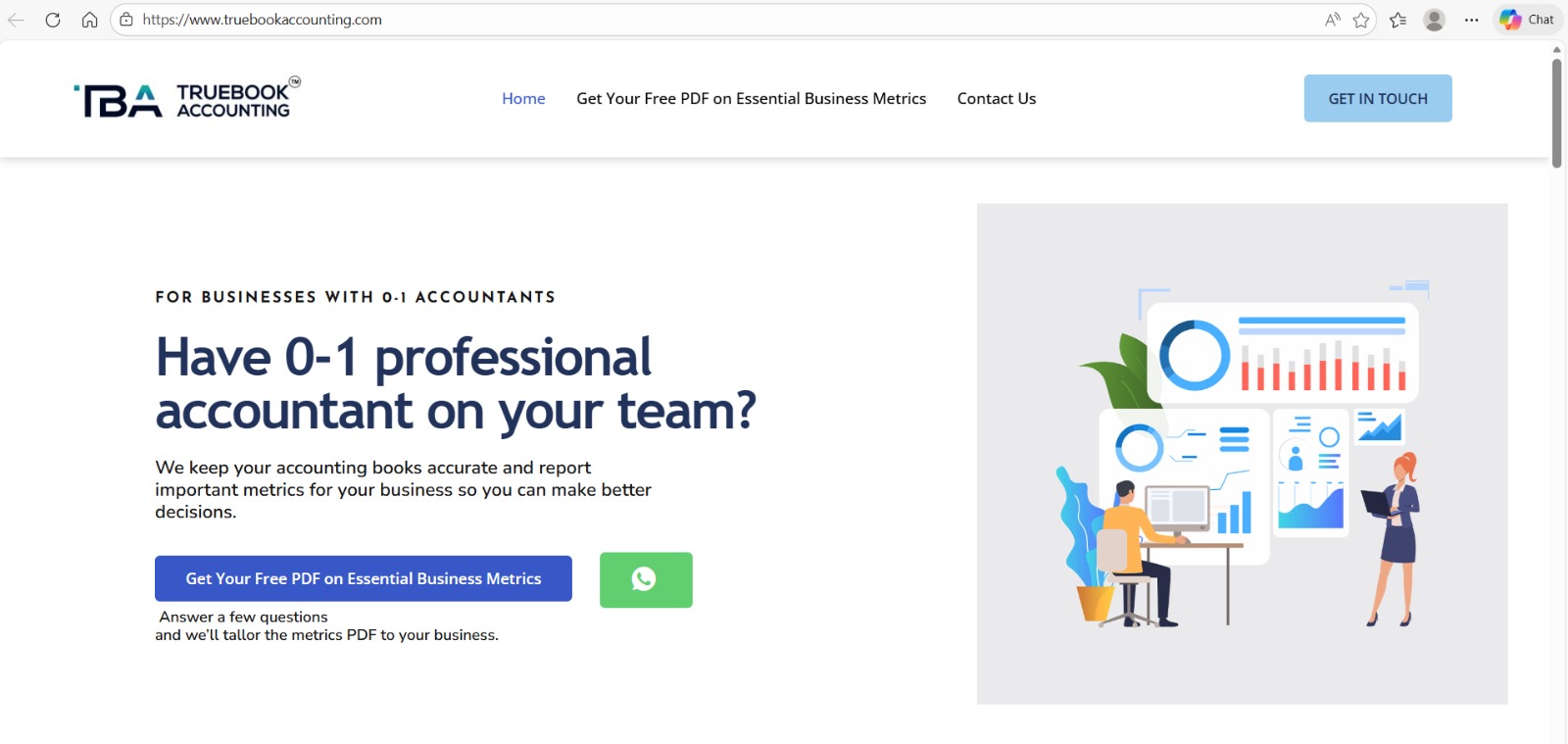
Task: Open Copilot Chat sidebar
Action: coord(1527,20)
